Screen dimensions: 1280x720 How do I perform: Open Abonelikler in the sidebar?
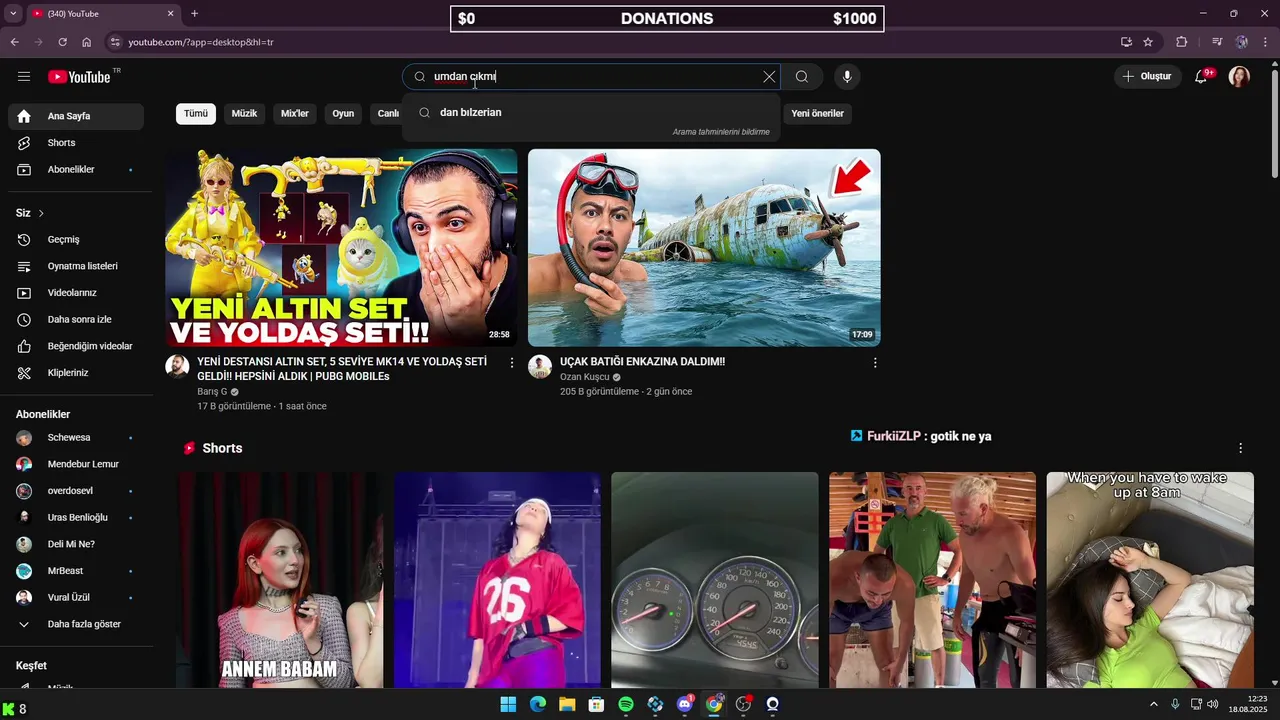[76, 170]
